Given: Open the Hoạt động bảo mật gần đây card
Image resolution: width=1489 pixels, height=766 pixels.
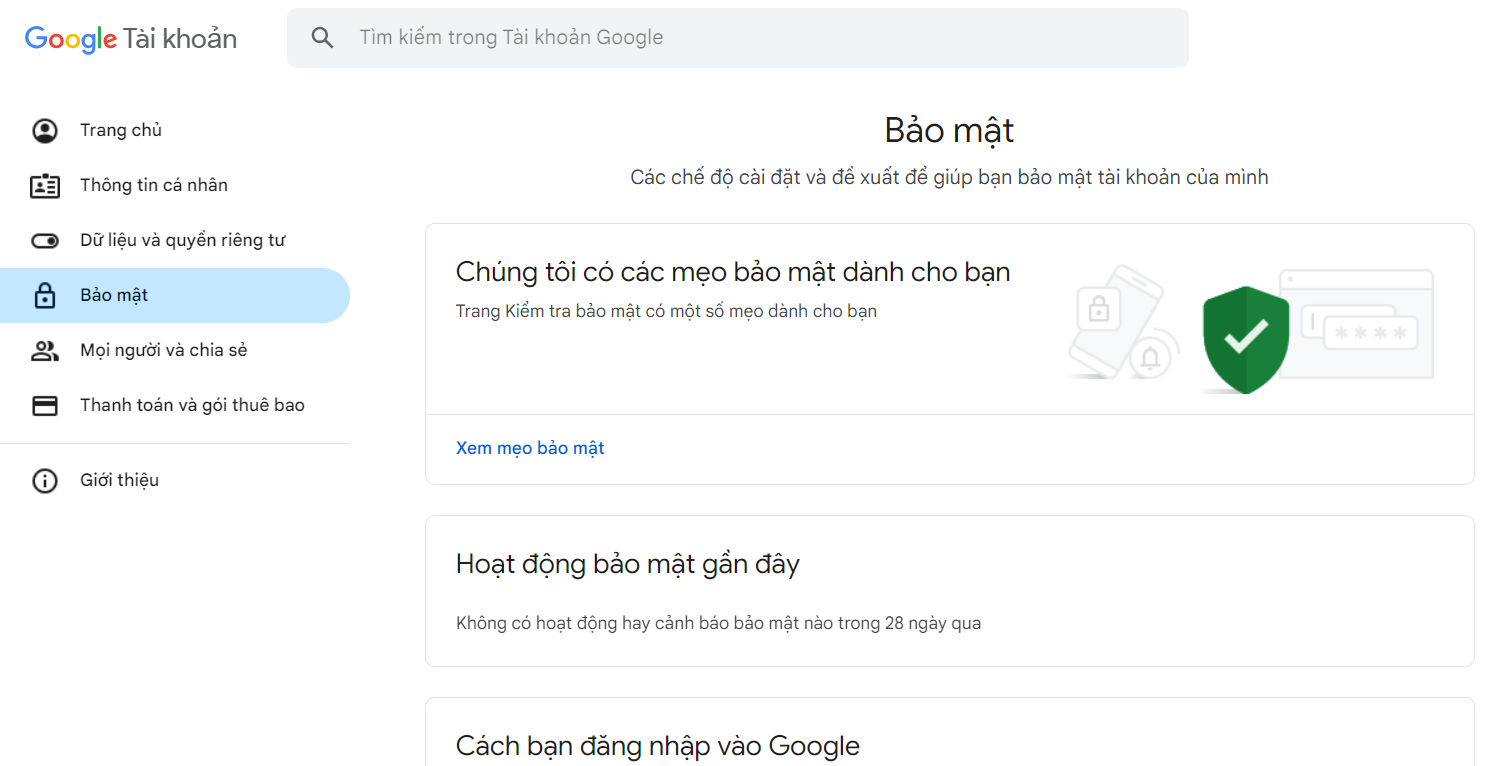Looking at the screenshot, I should coord(948,590).
